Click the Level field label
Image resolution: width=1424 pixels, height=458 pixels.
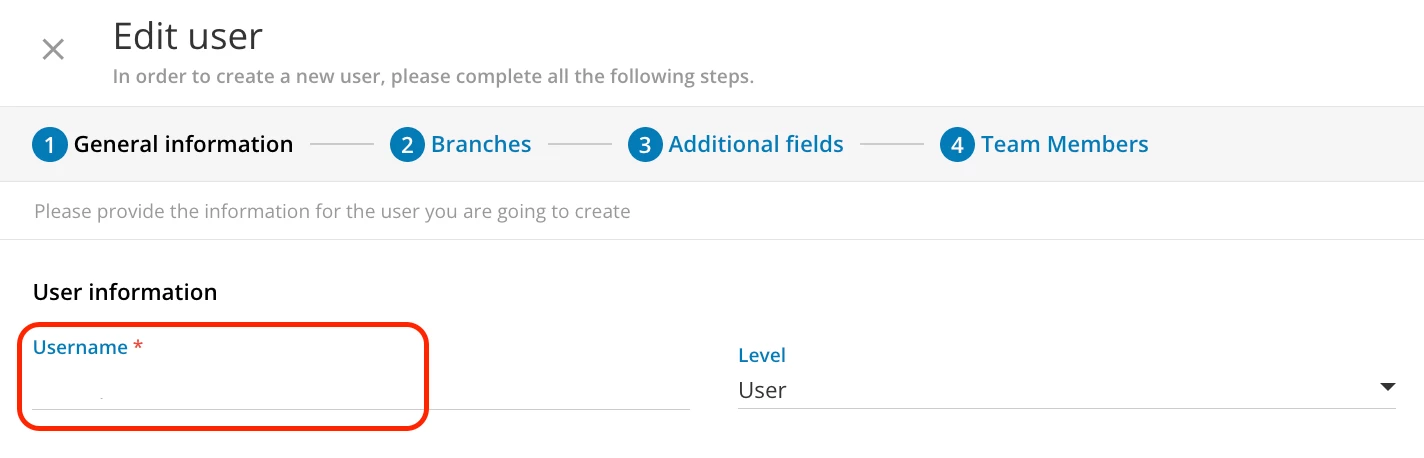[762, 355]
